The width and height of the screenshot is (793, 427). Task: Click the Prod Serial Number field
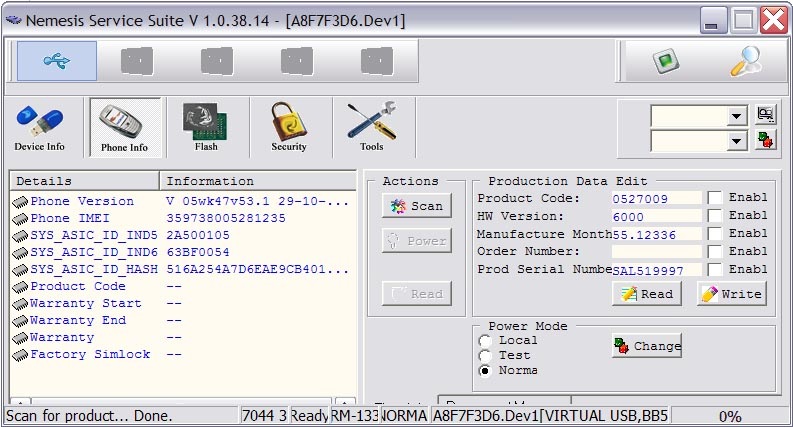[x=656, y=270]
